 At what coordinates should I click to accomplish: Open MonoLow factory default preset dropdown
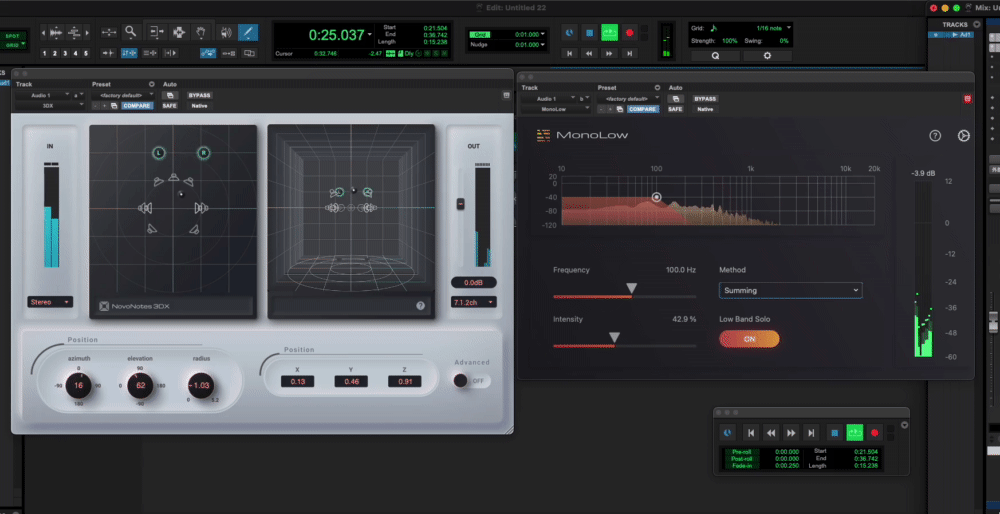click(629, 99)
